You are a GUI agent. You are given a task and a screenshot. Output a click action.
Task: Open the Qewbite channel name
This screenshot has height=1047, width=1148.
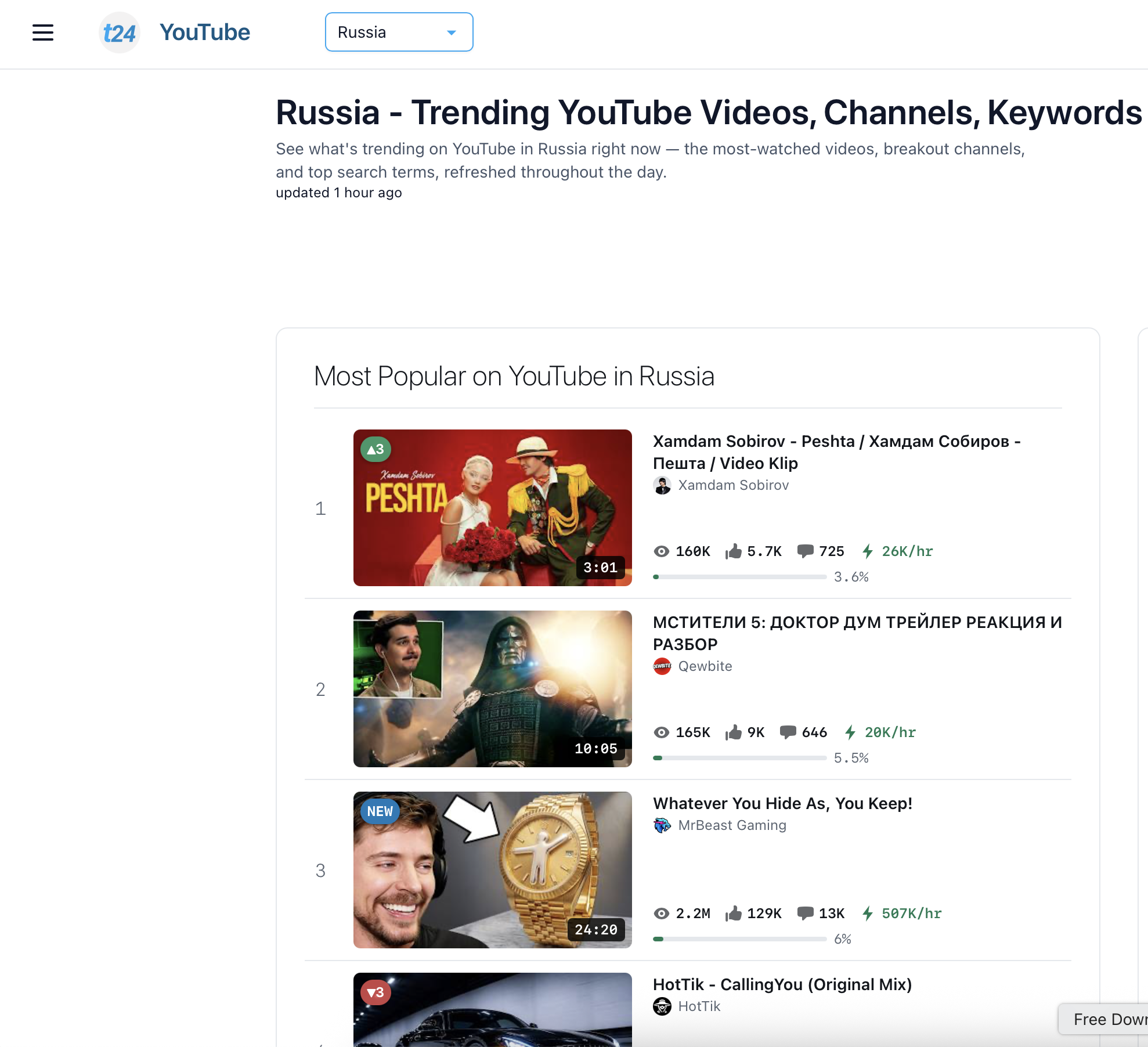705,666
